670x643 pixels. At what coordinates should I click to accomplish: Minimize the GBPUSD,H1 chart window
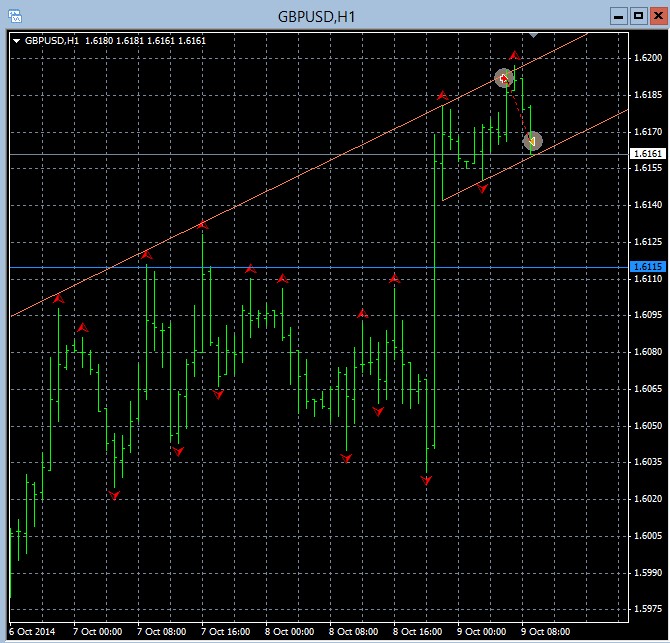(x=618, y=17)
